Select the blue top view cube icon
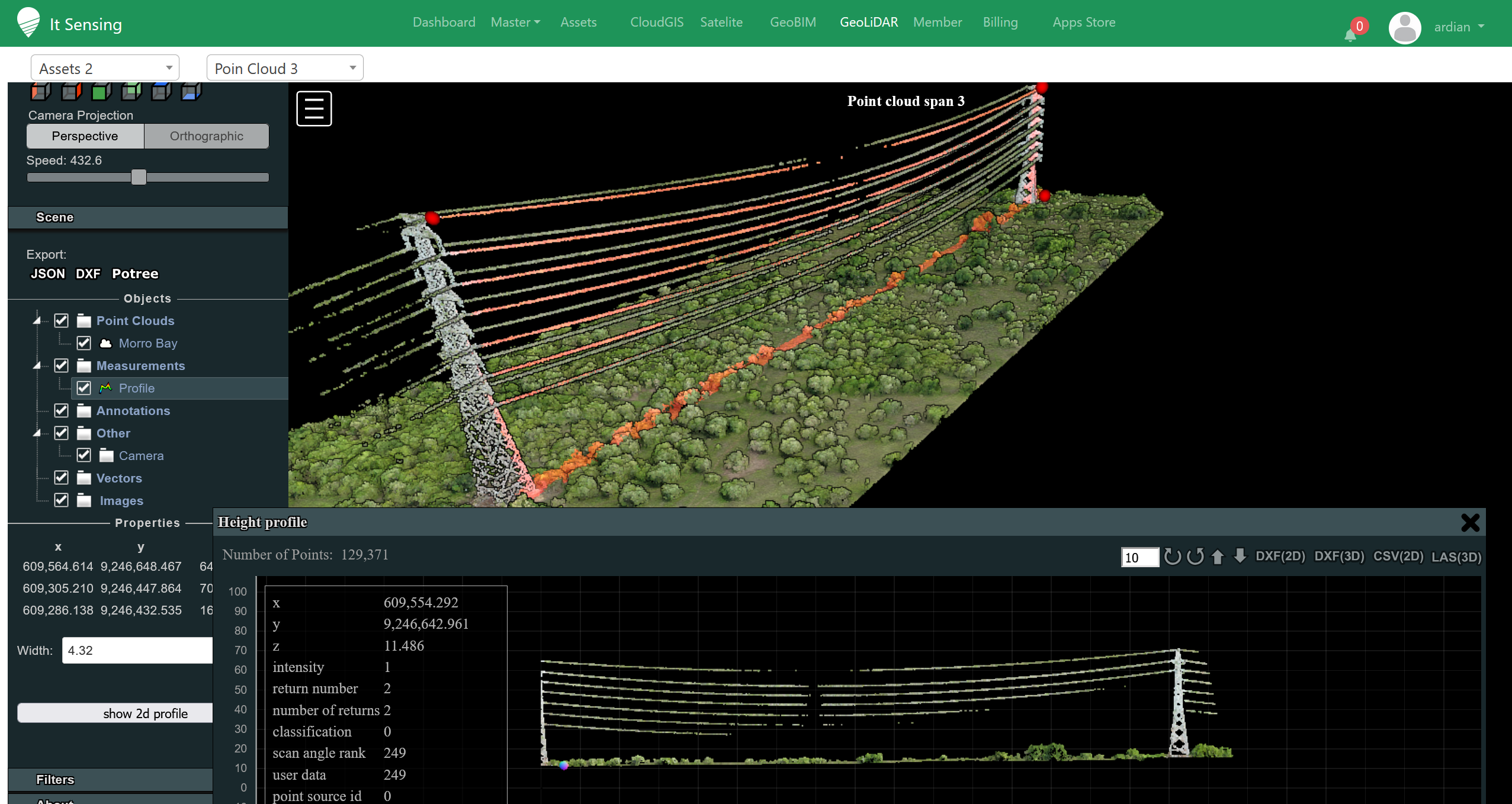Viewport: 1512px width, 804px height. click(x=161, y=92)
